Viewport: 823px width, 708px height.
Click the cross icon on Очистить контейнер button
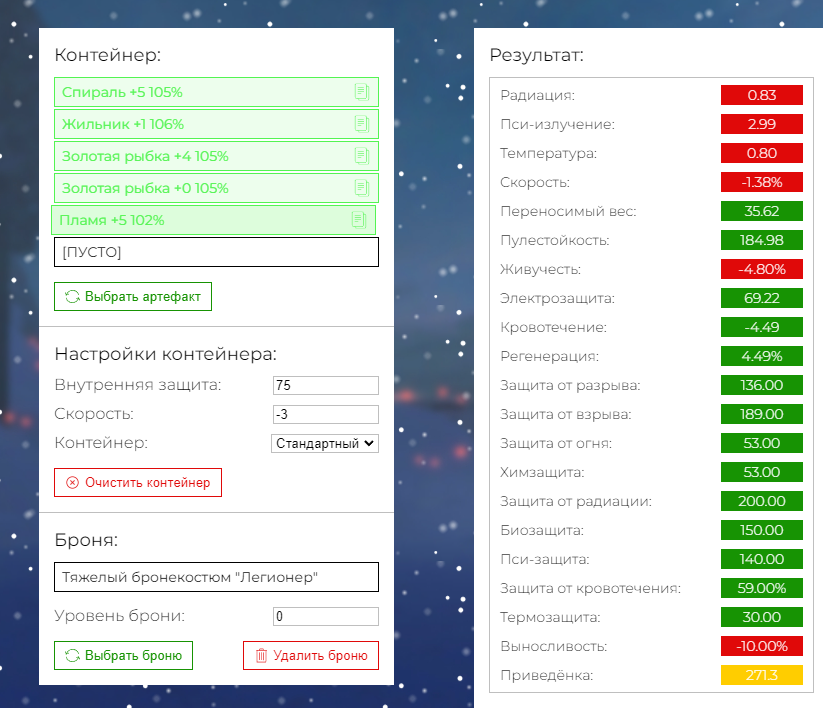(x=72, y=482)
